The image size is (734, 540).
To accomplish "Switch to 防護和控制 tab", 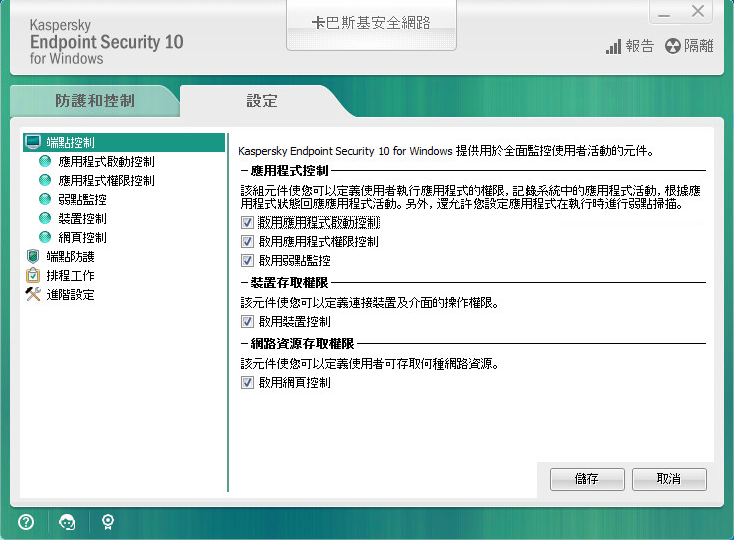I will point(94,101).
